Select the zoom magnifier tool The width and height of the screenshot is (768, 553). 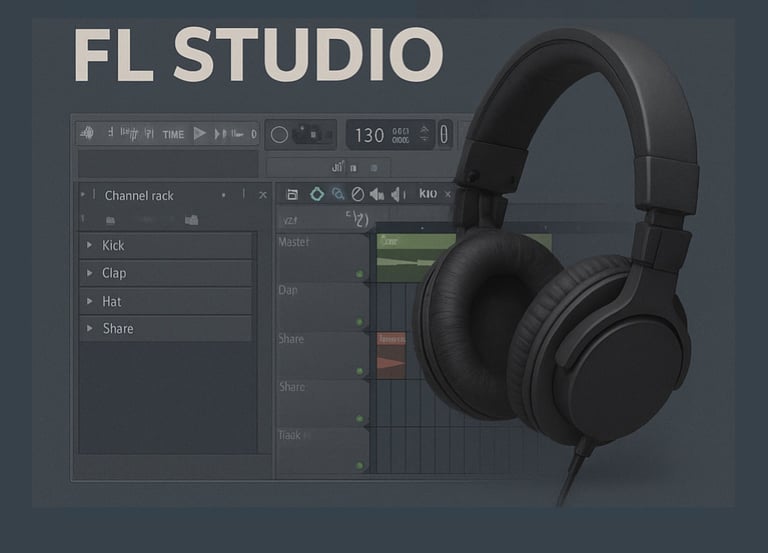click(x=338, y=194)
